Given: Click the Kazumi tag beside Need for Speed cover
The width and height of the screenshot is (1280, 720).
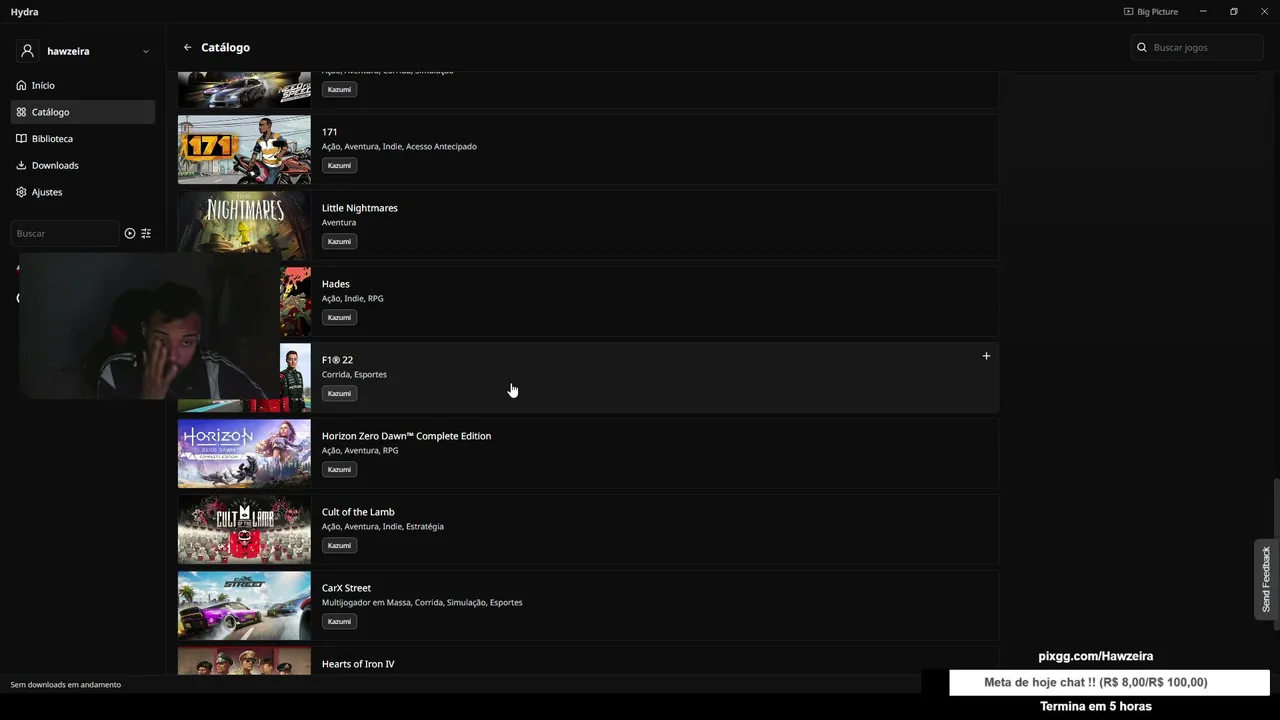Looking at the screenshot, I should click(339, 89).
